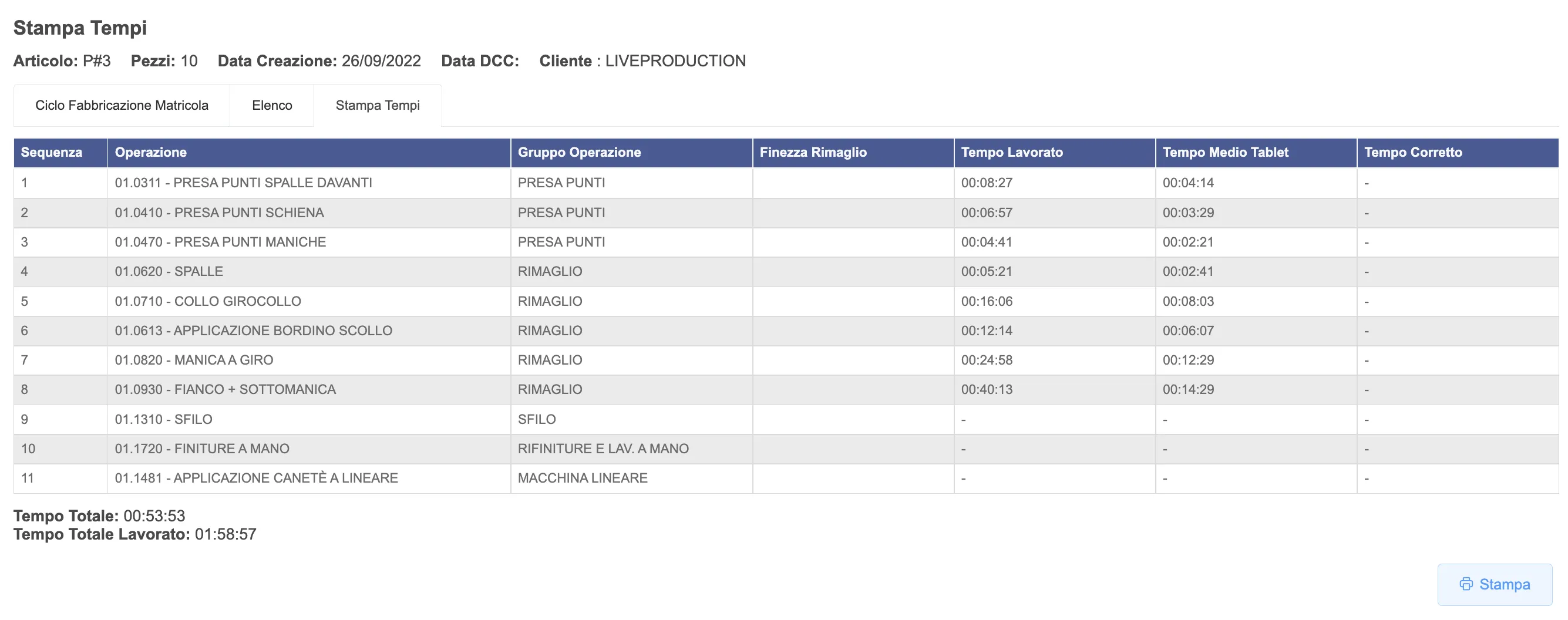Select the PRESA PUNTI SPALLE DAVANTI row
1568x620 pixels.
[x=244, y=183]
